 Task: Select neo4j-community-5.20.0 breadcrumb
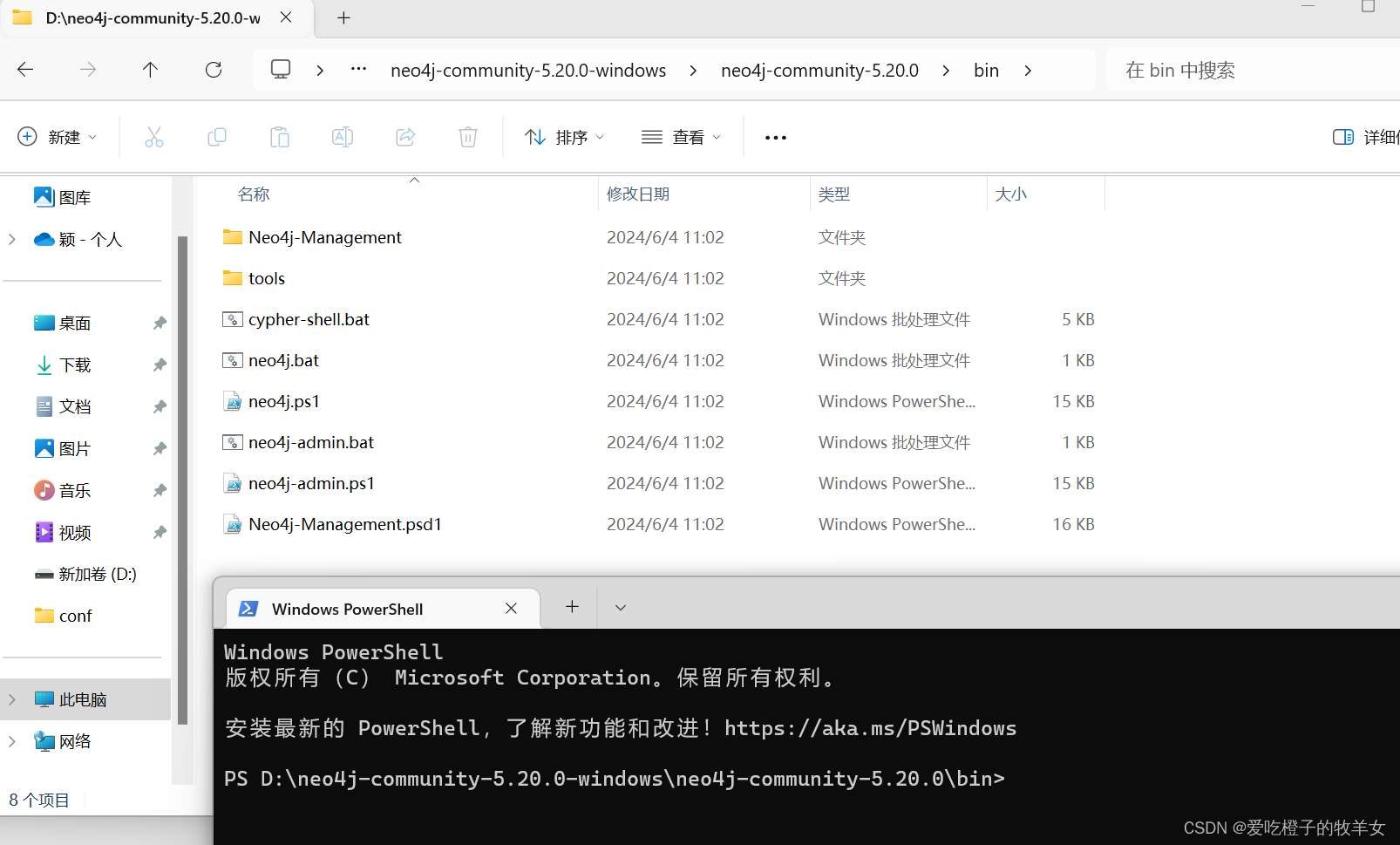click(819, 71)
